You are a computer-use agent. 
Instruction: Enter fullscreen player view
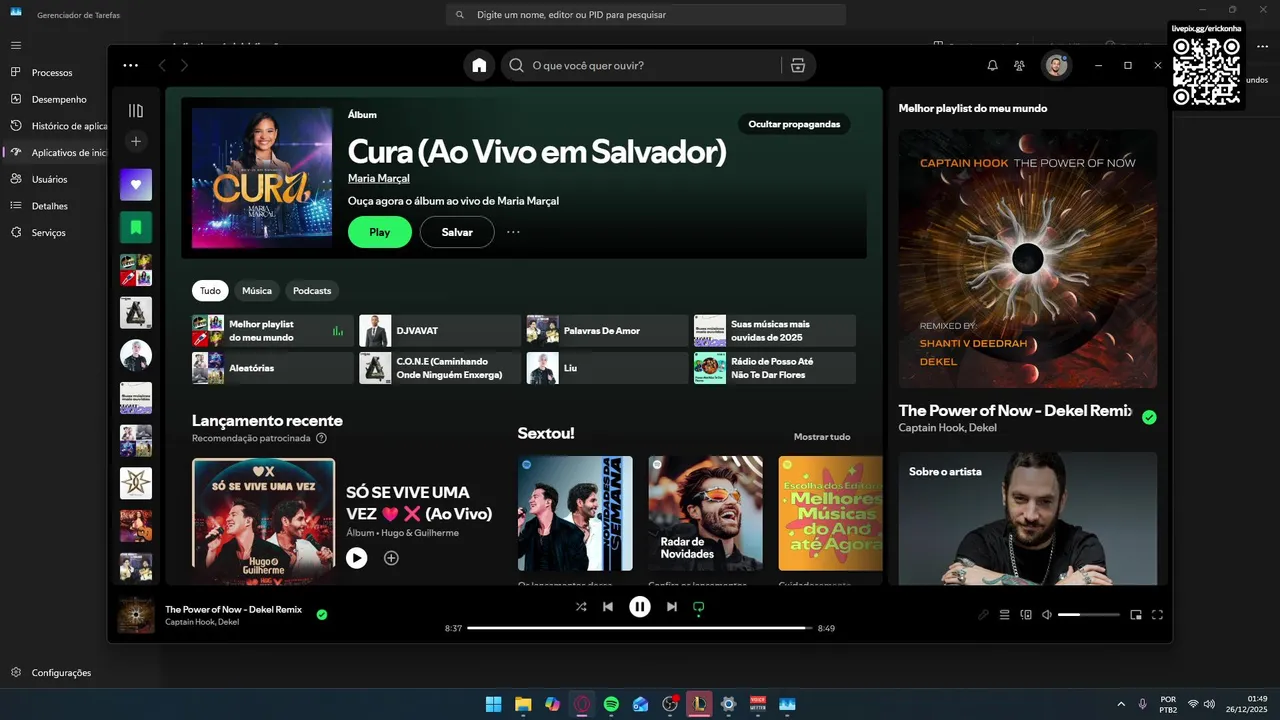[1158, 615]
